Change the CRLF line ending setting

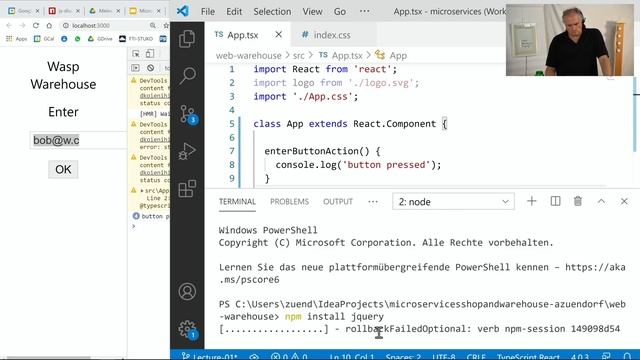coord(476,356)
